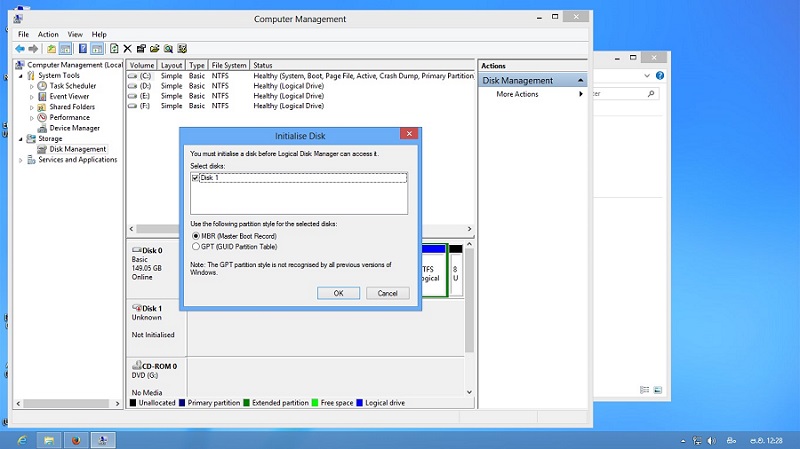
Task: Click the volume speaker tray icon
Action: (x=712, y=440)
